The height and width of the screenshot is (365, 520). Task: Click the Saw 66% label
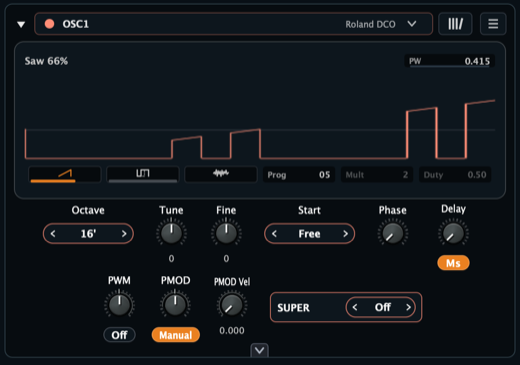click(46, 61)
